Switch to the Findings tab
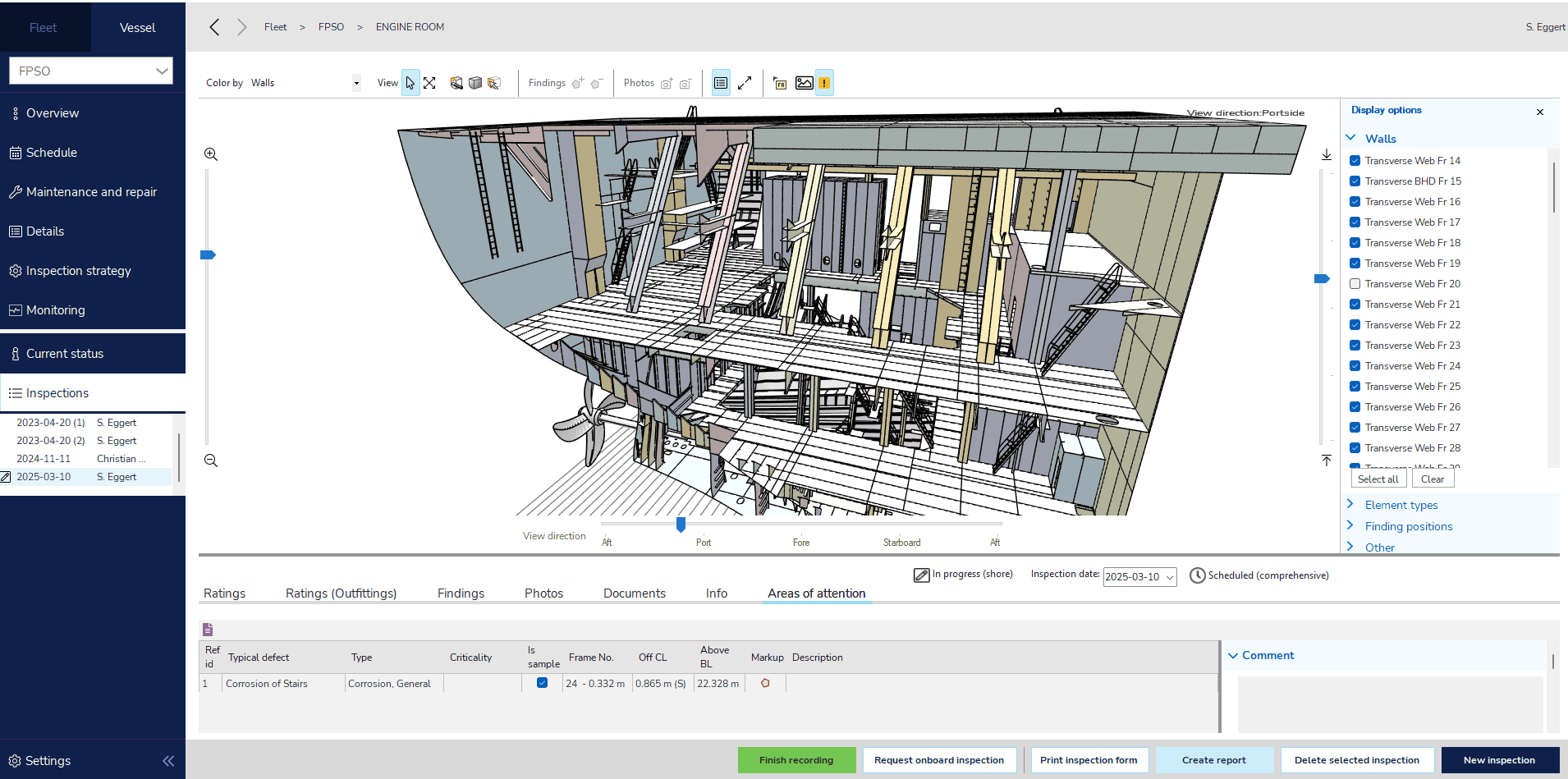1568x779 pixels. click(461, 593)
